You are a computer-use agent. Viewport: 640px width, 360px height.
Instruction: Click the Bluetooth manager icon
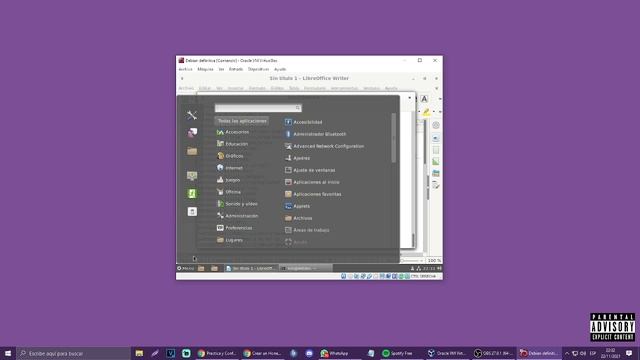click(x=288, y=134)
